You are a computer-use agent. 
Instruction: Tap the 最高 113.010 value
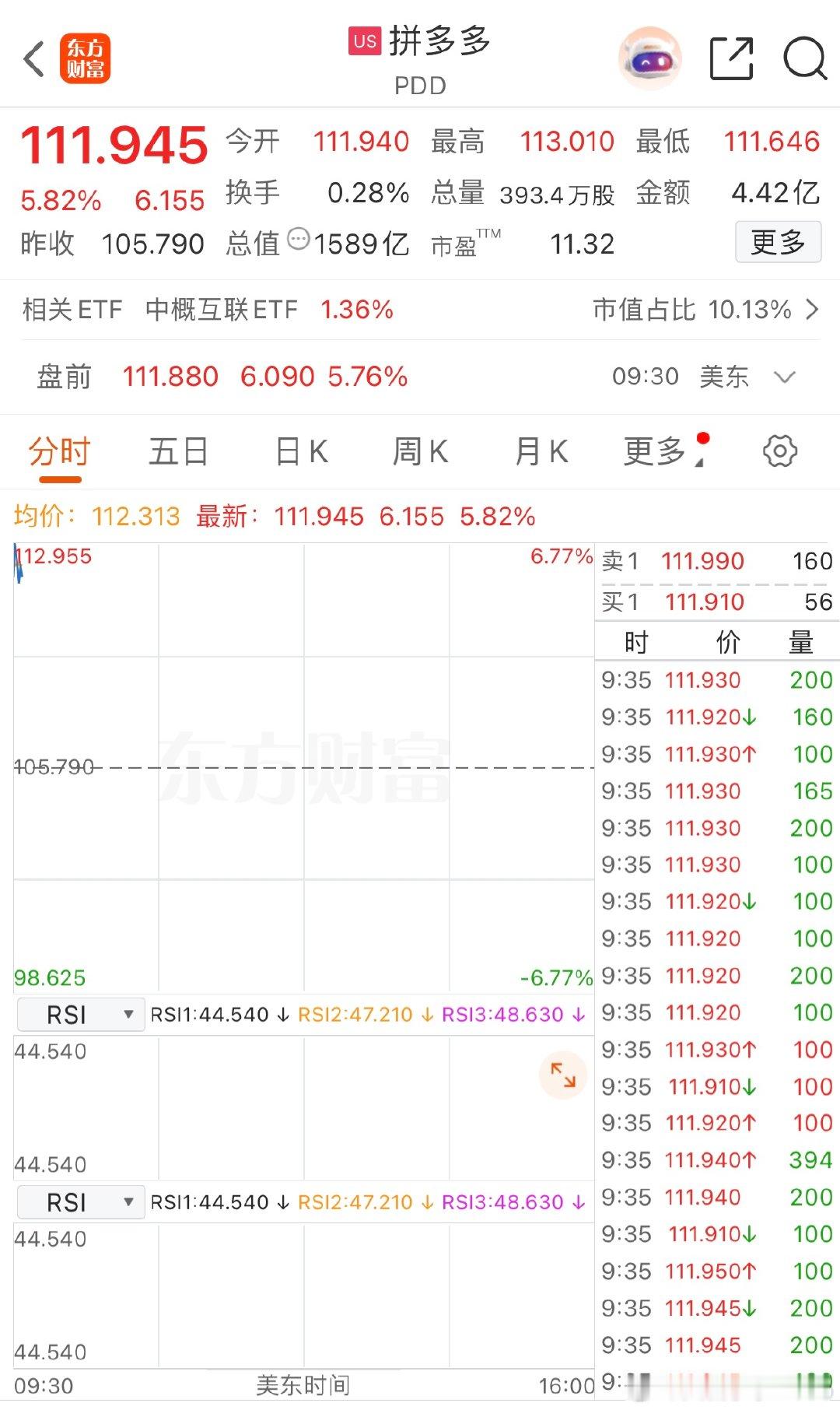tap(567, 142)
